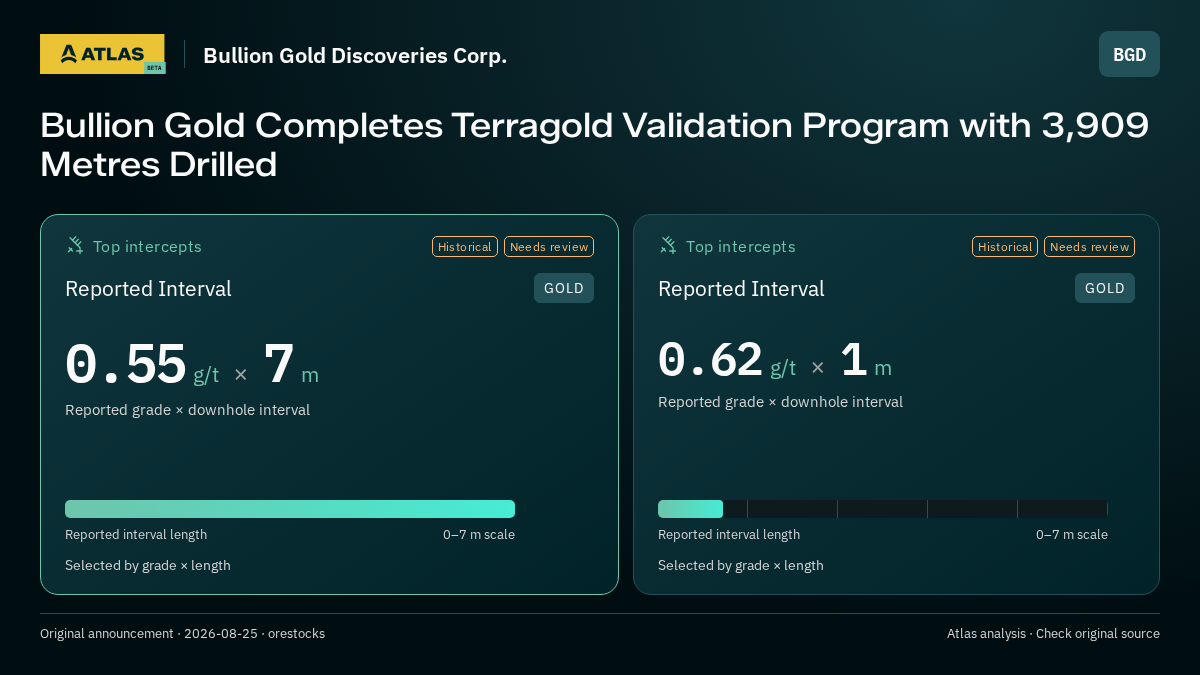Click the 0–7 m scale label in the 1 m card
Viewport: 1200px width, 675px height.
pyautogui.click(x=1072, y=535)
